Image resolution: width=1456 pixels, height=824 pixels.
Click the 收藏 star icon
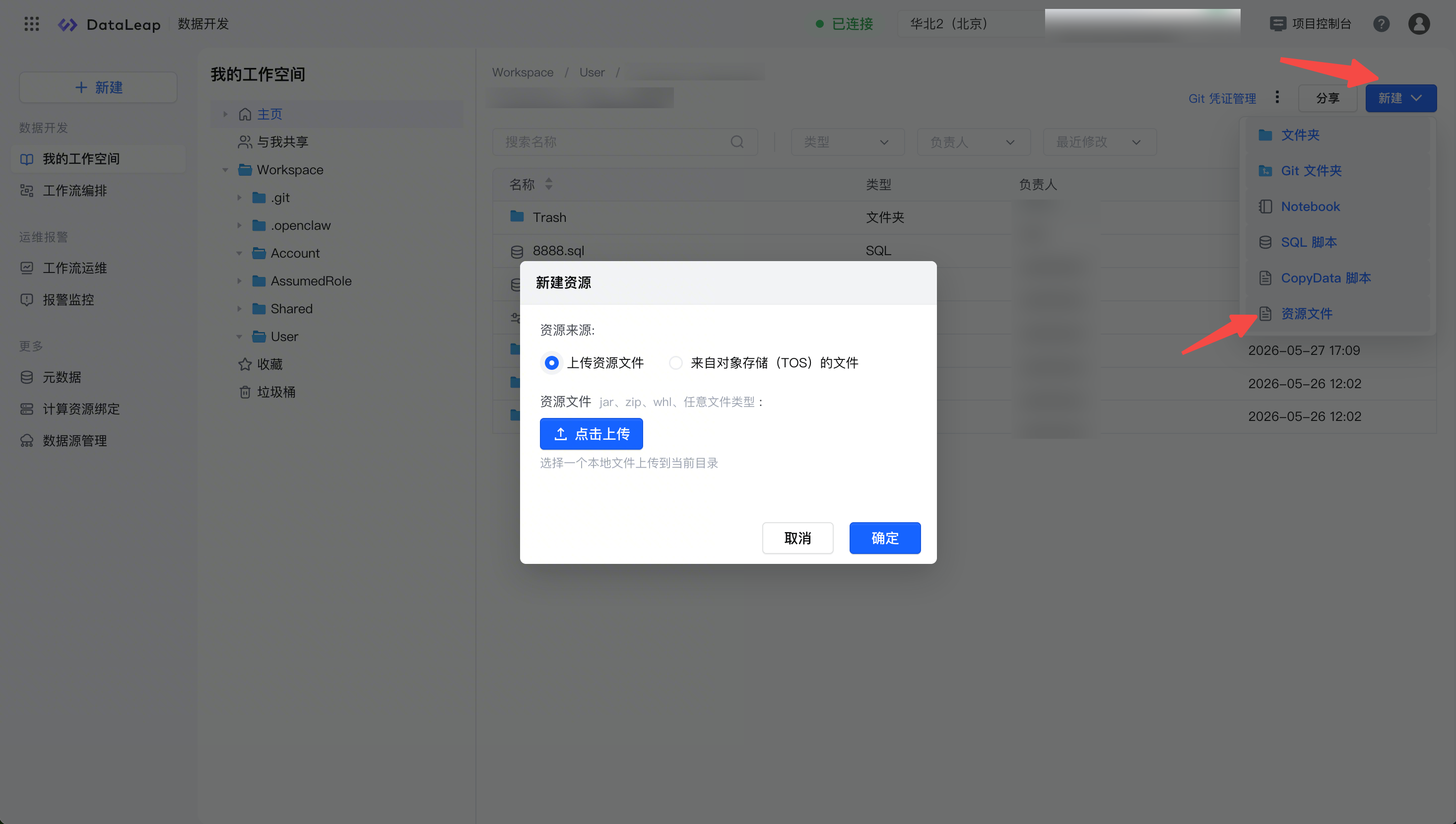pyautogui.click(x=245, y=364)
